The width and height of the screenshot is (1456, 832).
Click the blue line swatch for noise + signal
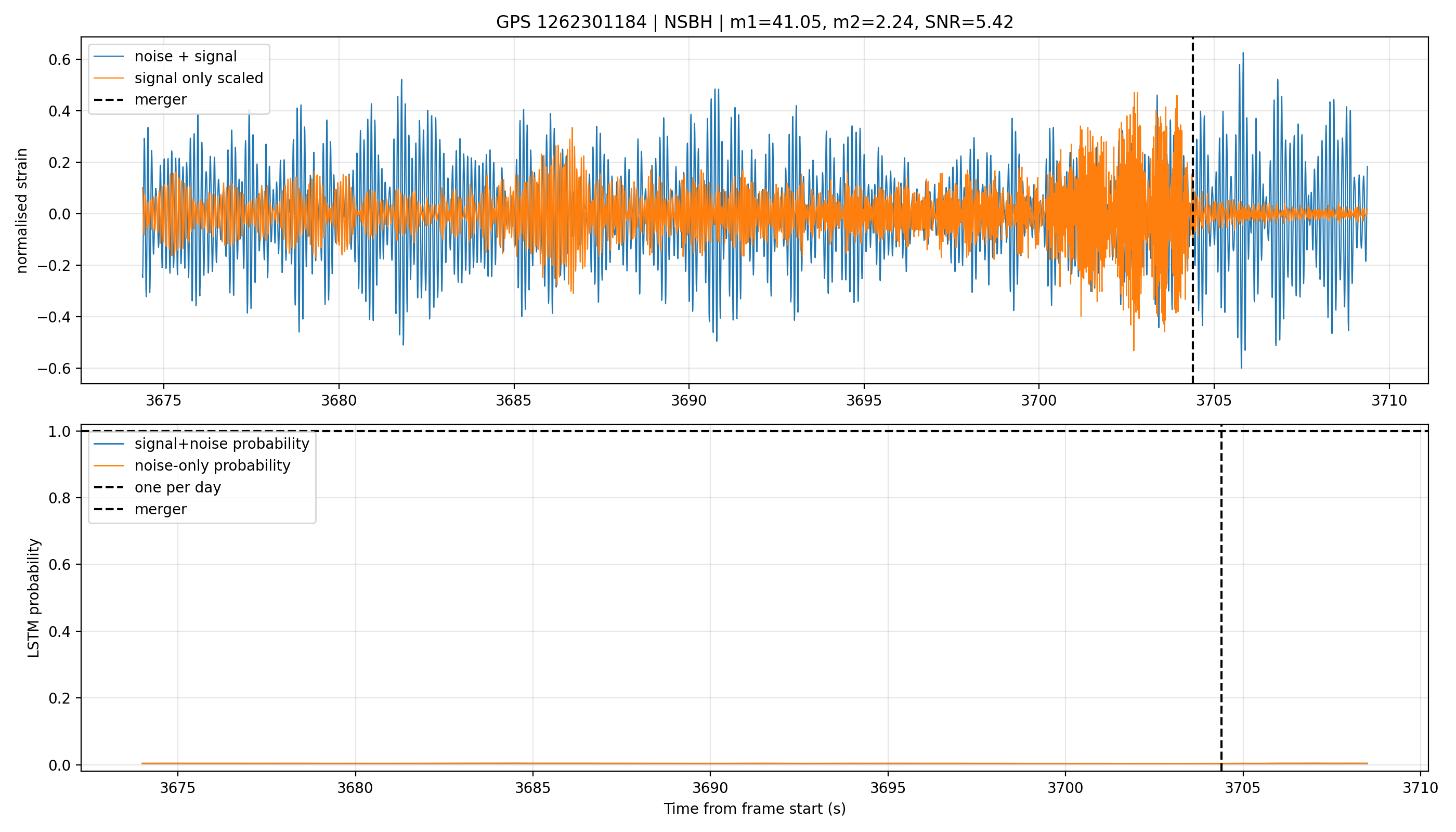pyautogui.click(x=109, y=57)
